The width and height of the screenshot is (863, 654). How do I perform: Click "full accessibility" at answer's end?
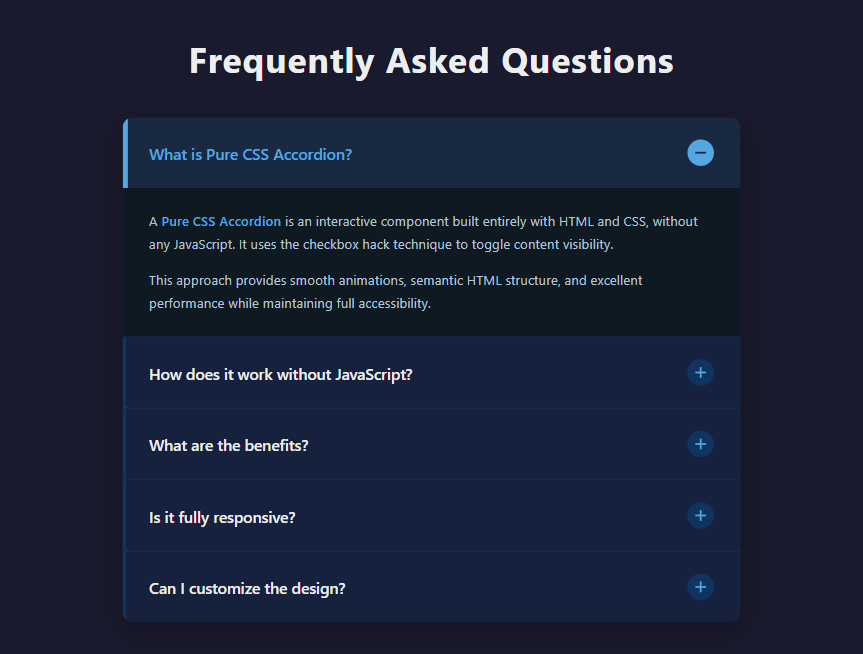[x=388, y=303]
